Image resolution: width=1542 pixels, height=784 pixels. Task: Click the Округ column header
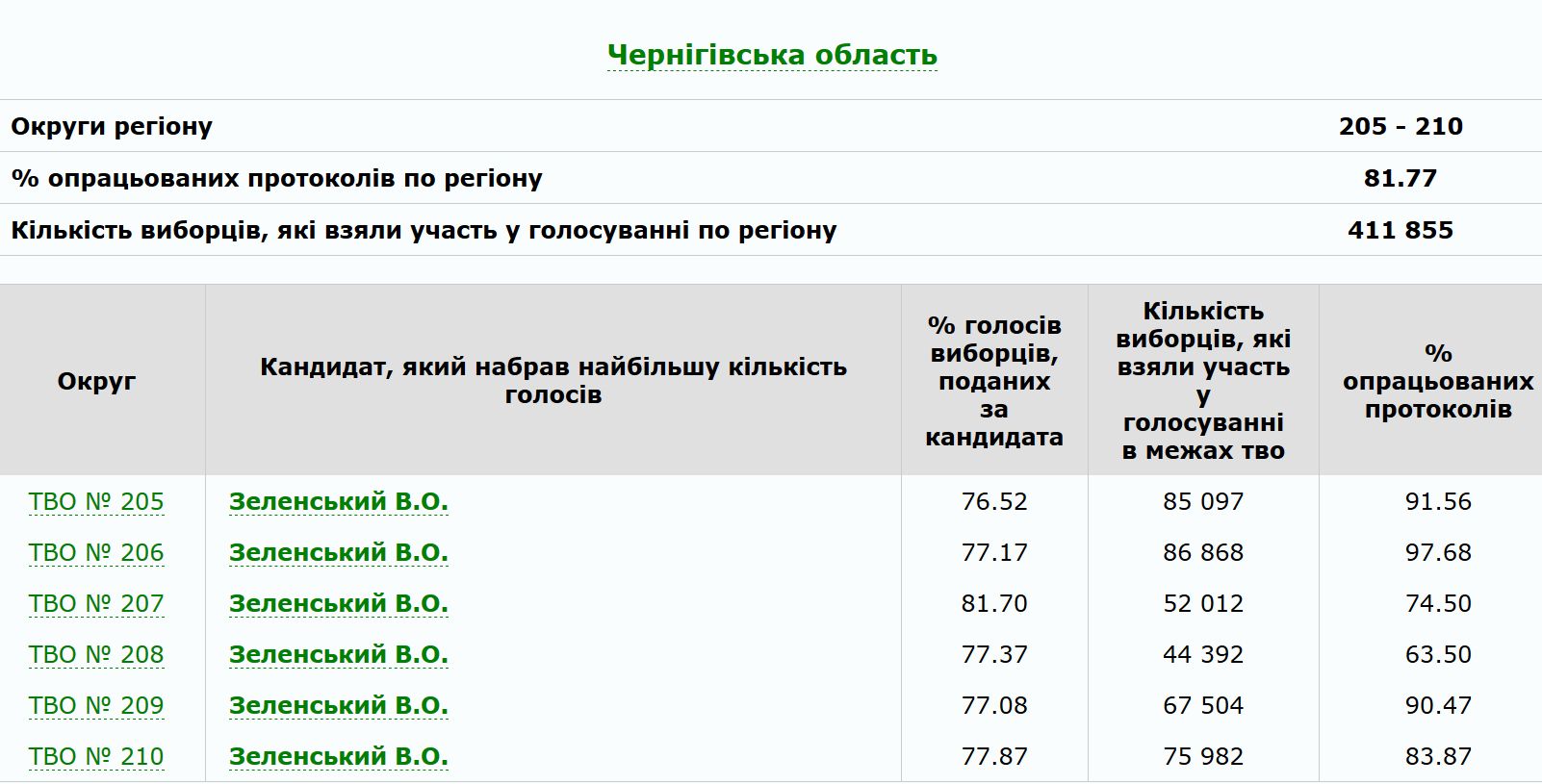pyautogui.click(x=96, y=381)
